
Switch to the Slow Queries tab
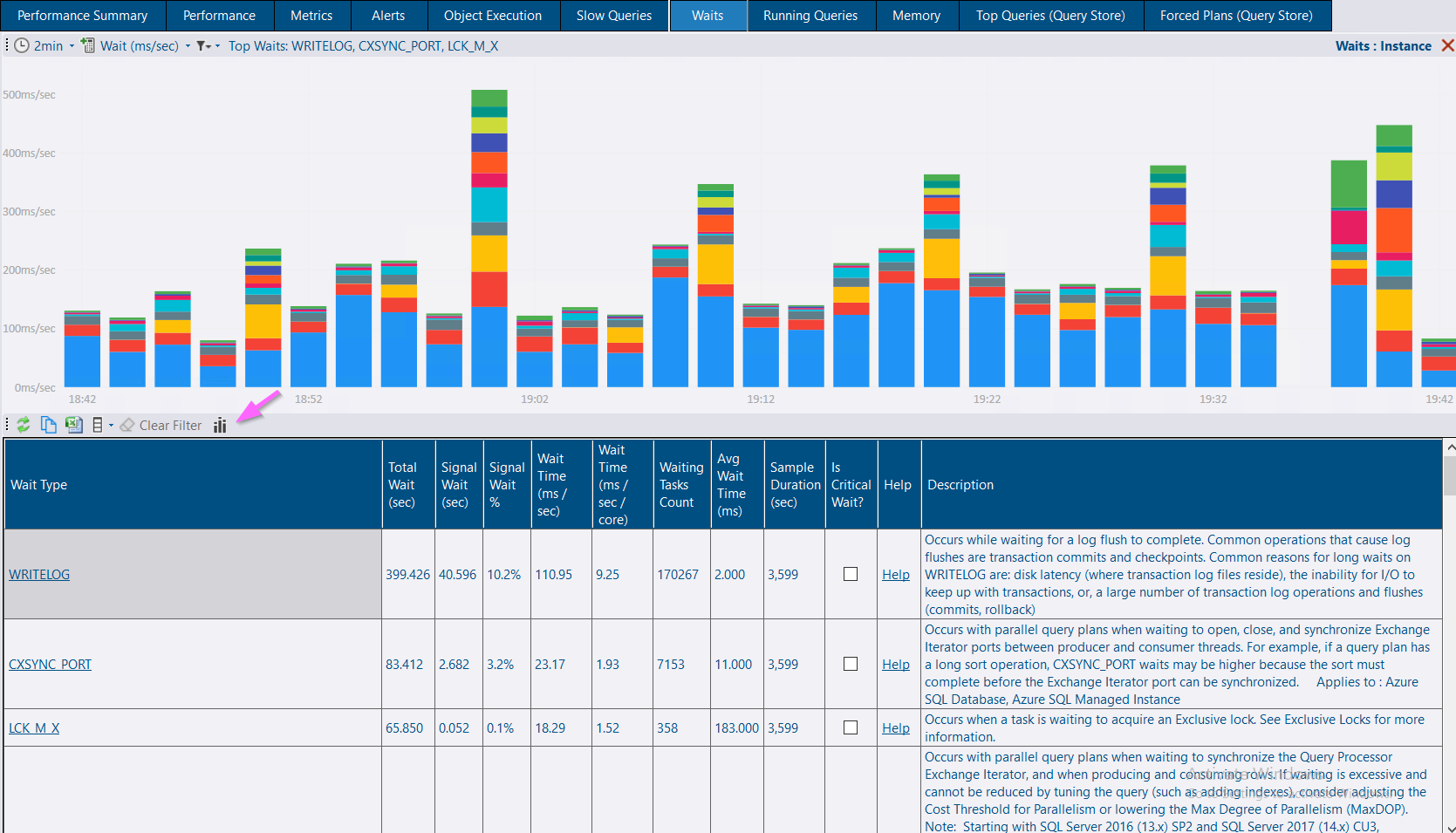click(613, 16)
